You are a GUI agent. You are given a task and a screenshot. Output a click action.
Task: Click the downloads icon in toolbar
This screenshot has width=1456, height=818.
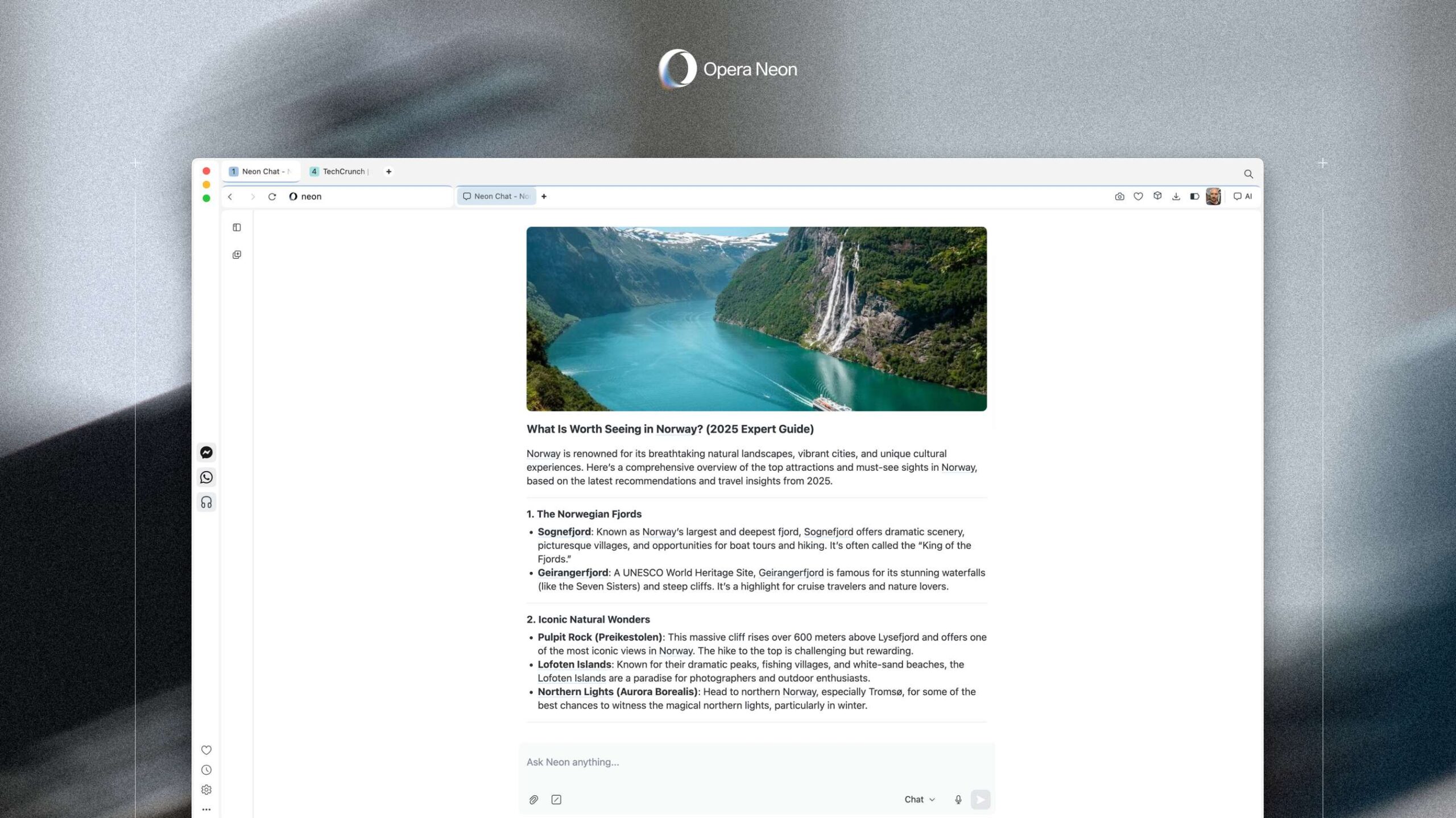point(1176,197)
